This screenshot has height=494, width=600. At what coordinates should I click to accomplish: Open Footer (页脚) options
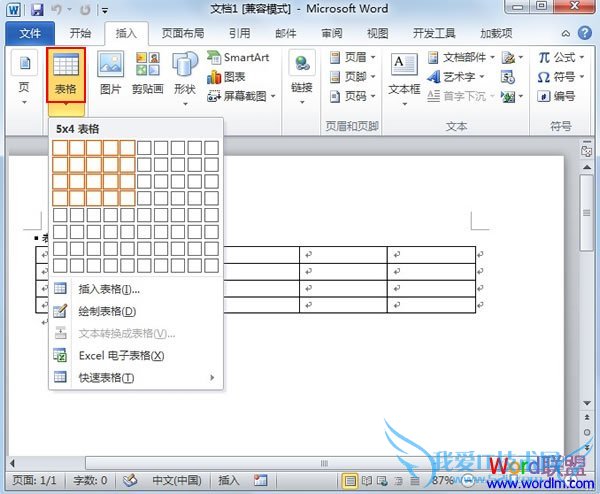click(352, 77)
